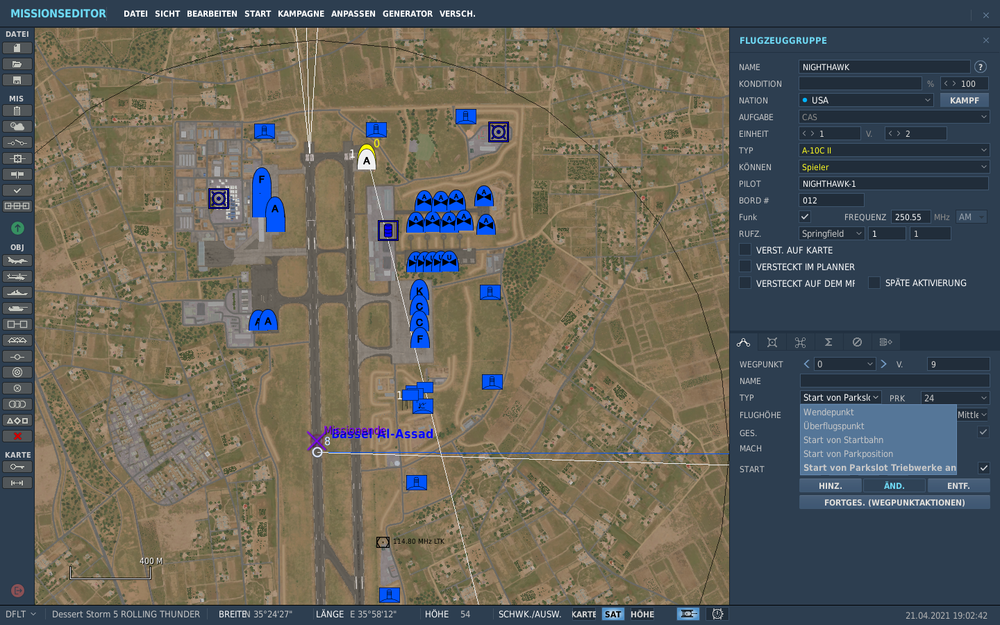This screenshot has height=625, width=1000.
Task: Enable SPÄTE AKTIVIERUNG checkbox
Action: [x=874, y=283]
